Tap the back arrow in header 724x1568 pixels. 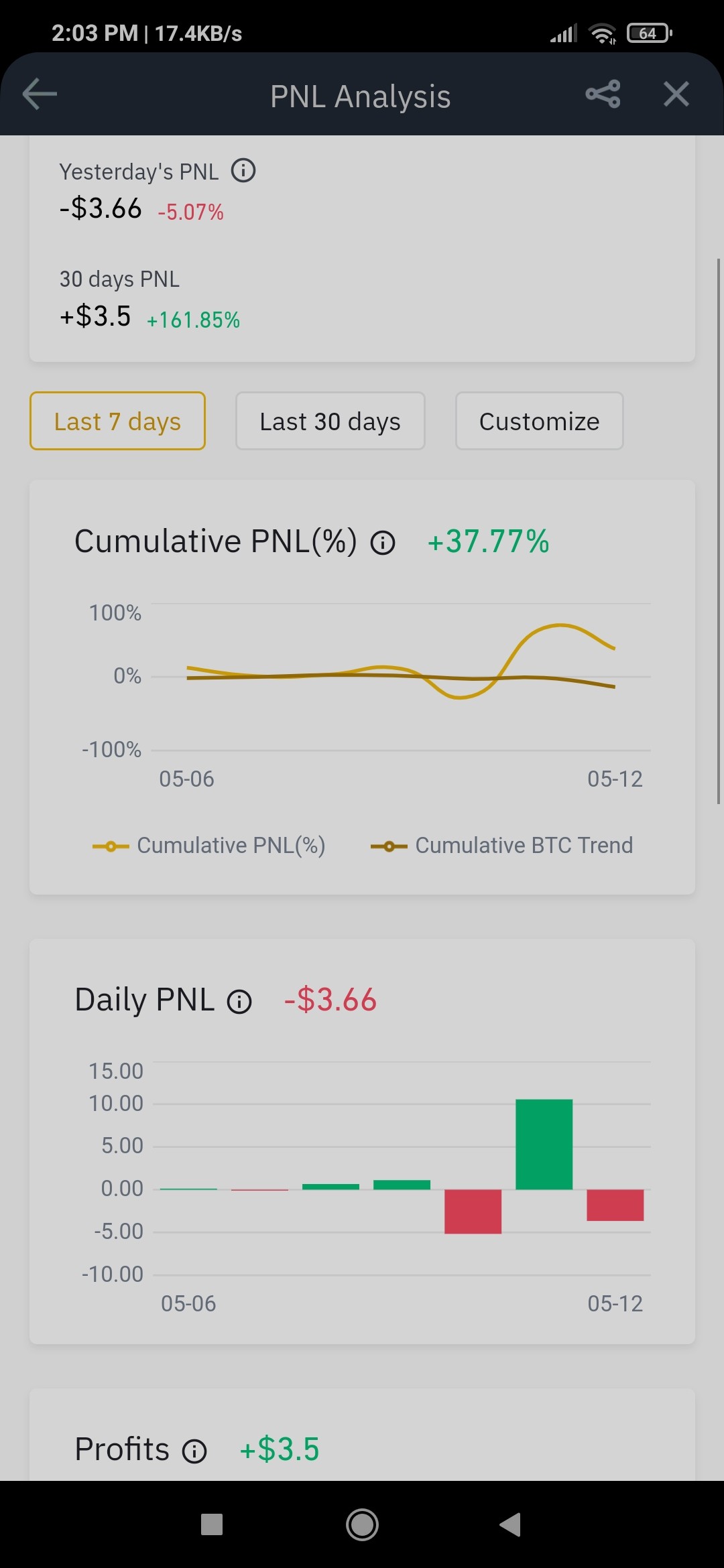(x=40, y=94)
